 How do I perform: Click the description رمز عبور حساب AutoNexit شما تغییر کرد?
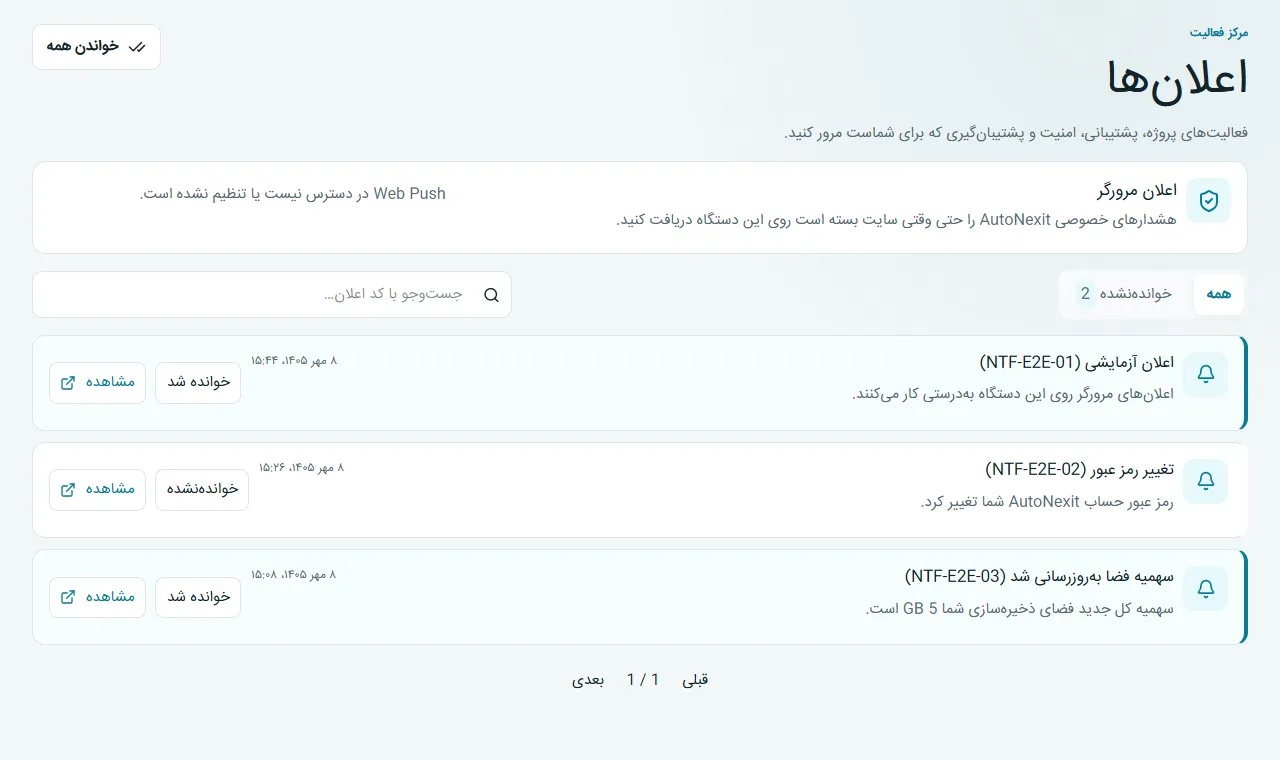1047,502
